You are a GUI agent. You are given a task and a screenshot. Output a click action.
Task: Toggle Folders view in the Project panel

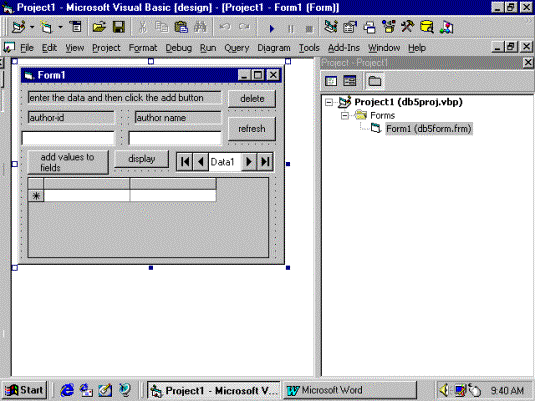point(375,81)
